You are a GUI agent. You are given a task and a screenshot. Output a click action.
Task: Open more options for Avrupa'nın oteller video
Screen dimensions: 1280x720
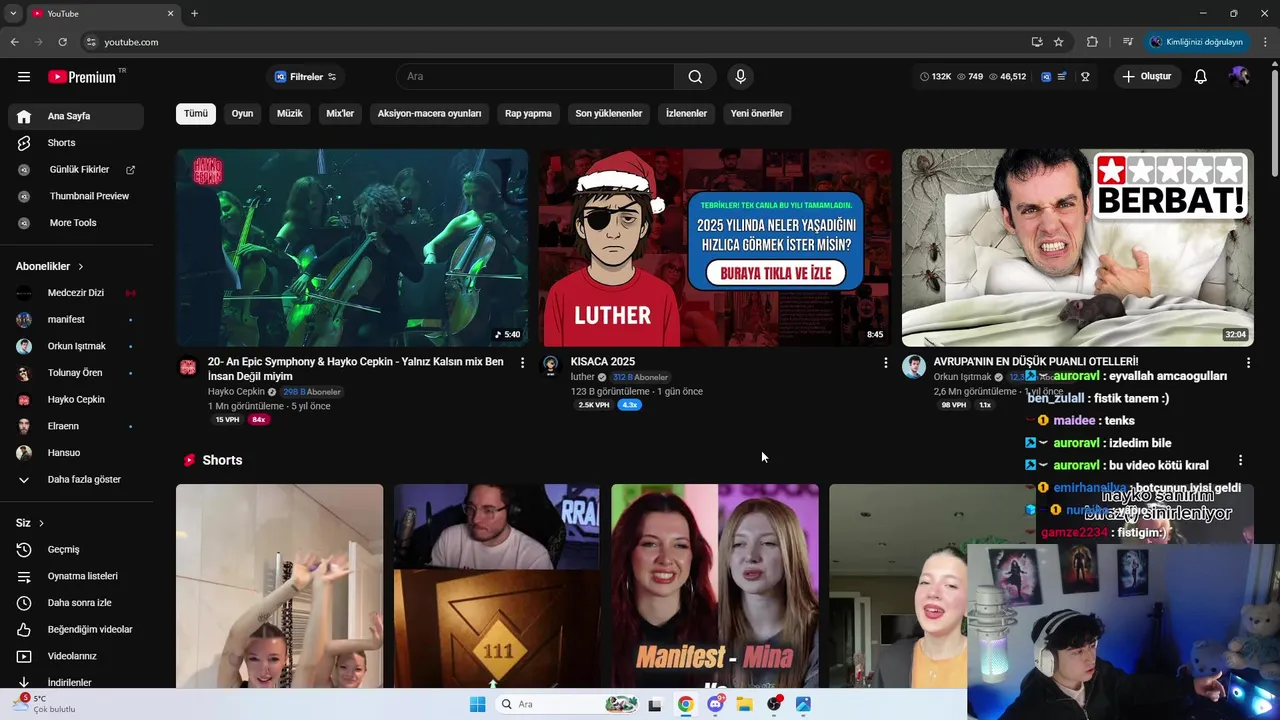[x=1248, y=362]
